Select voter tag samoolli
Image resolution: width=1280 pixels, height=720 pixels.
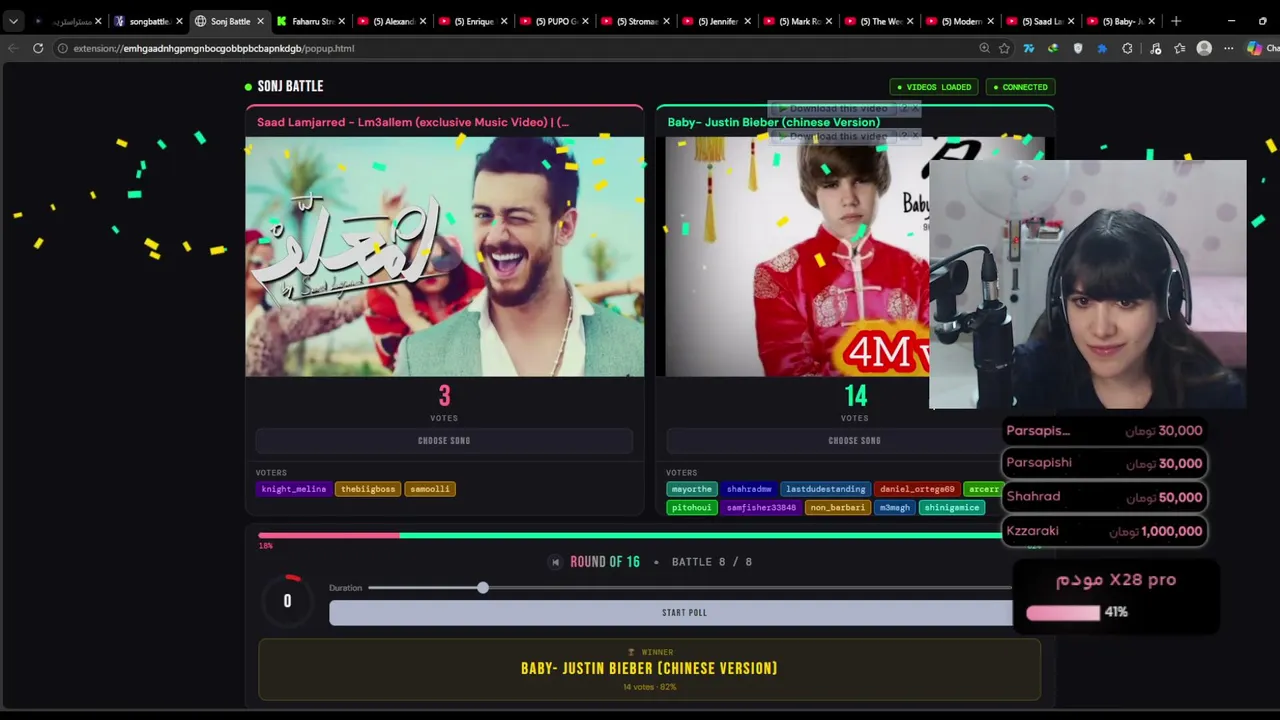(x=430, y=489)
